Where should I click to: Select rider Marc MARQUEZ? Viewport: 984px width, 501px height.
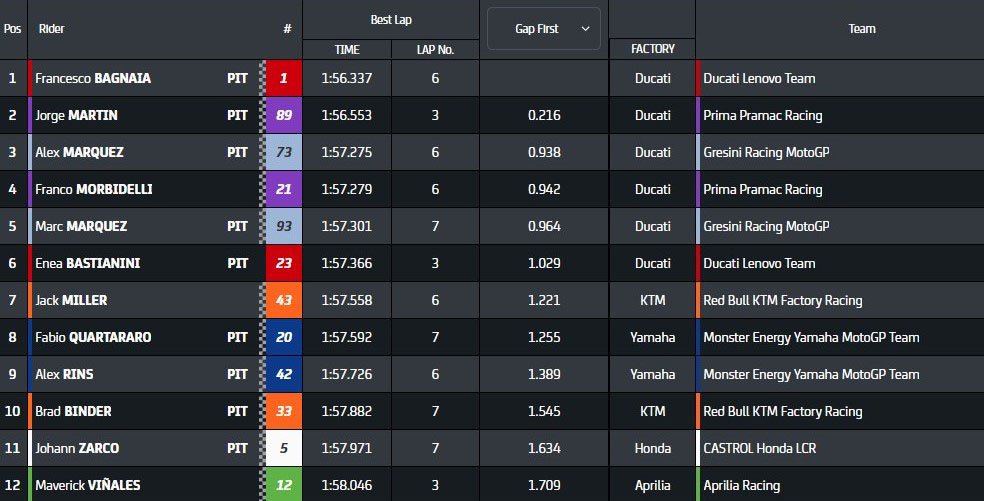[81, 227]
